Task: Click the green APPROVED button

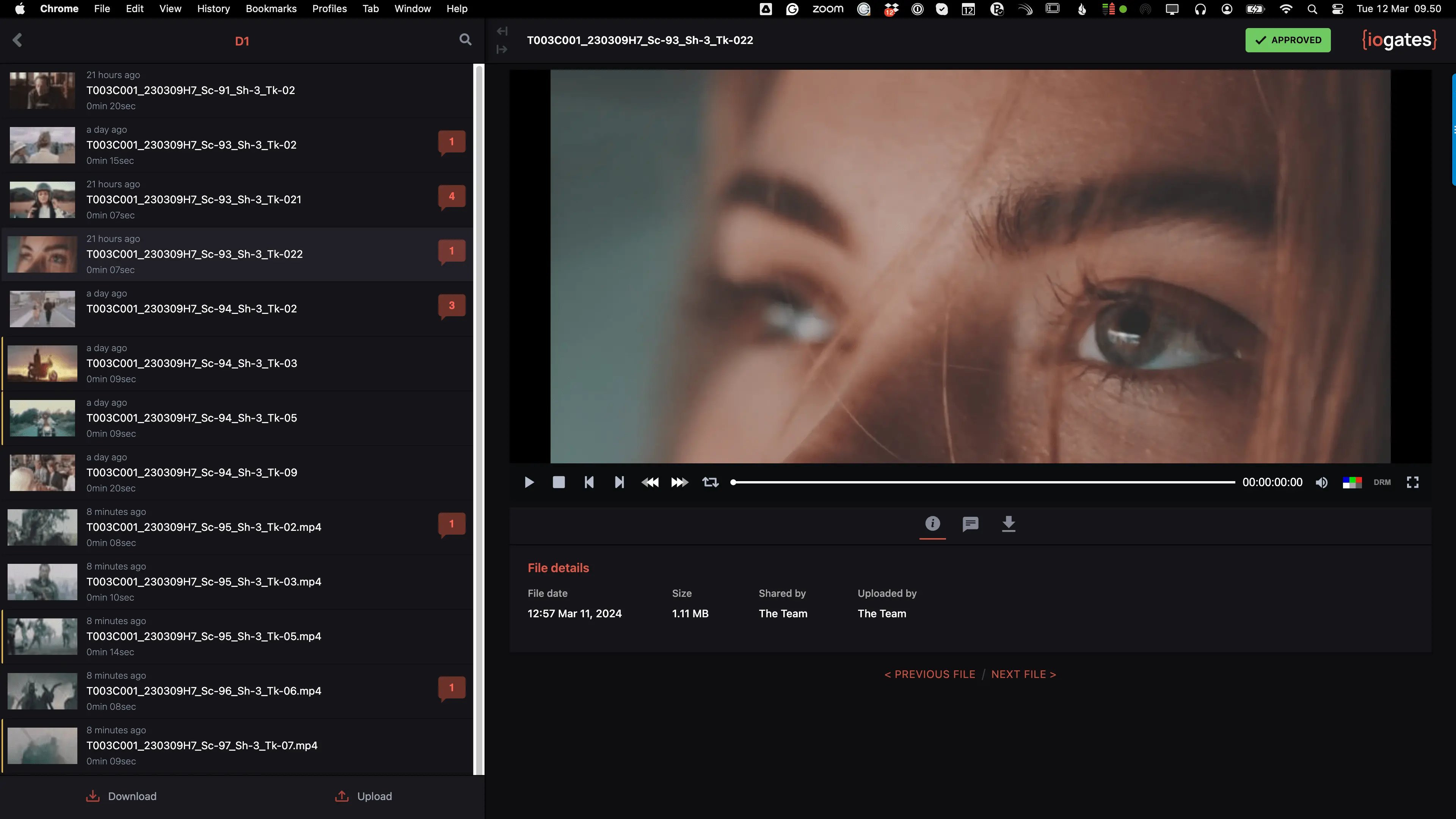Action: tap(1288, 40)
